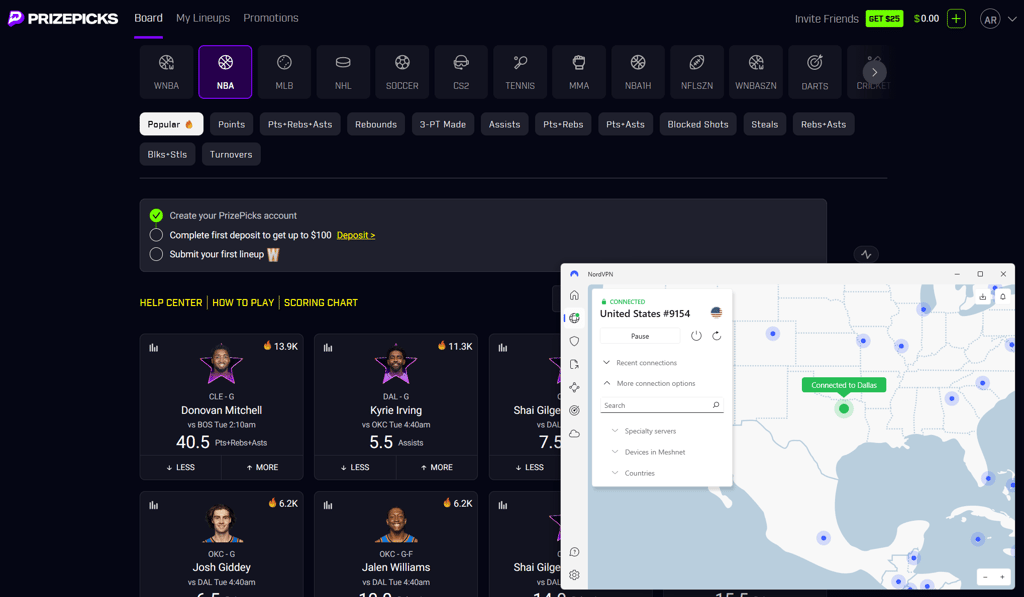
Task: Open NordVPN notifications bell icon
Action: pyautogui.click(x=1002, y=297)
